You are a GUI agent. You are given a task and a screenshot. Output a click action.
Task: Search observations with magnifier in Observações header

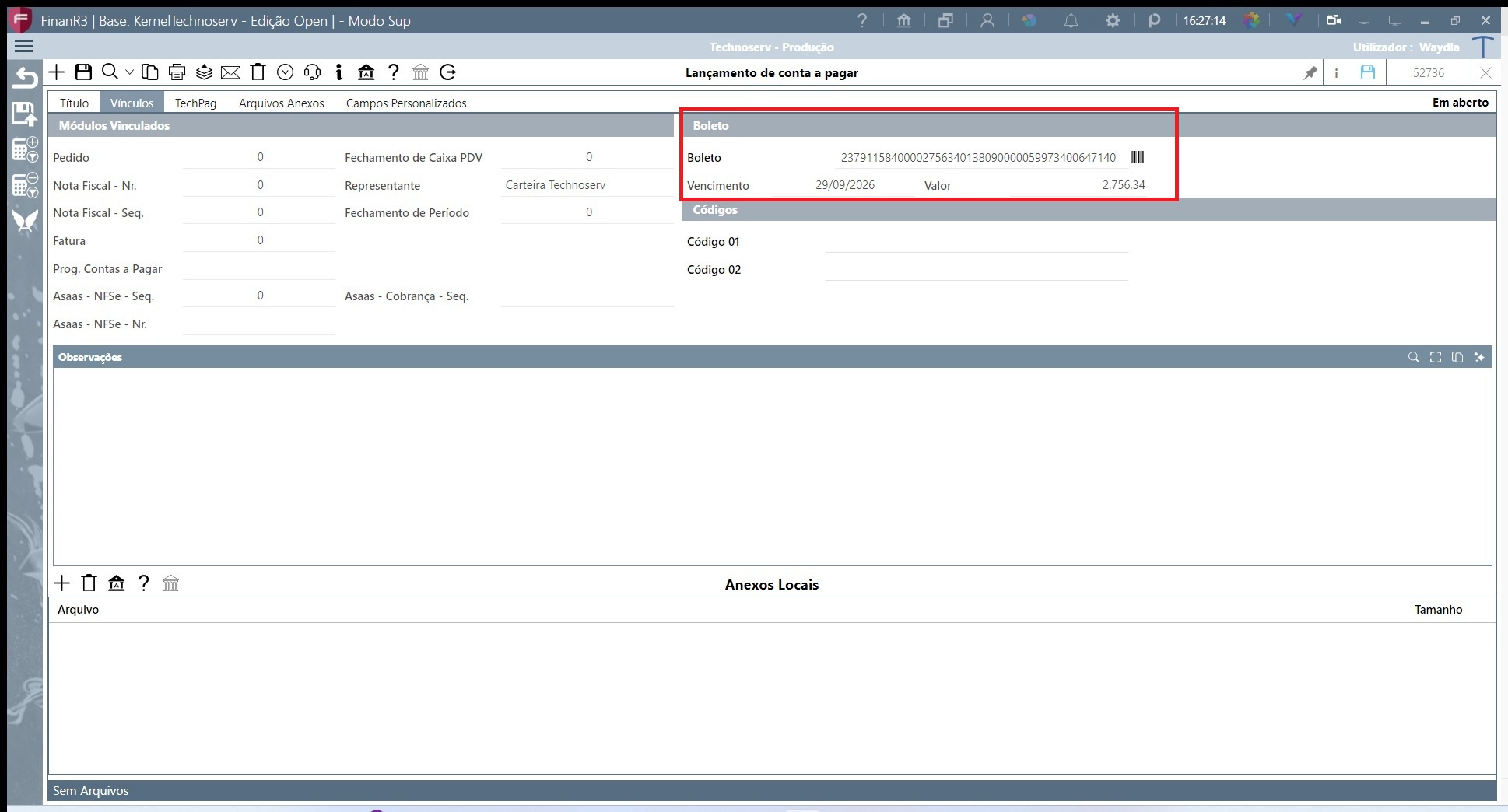pos(1414,357)
